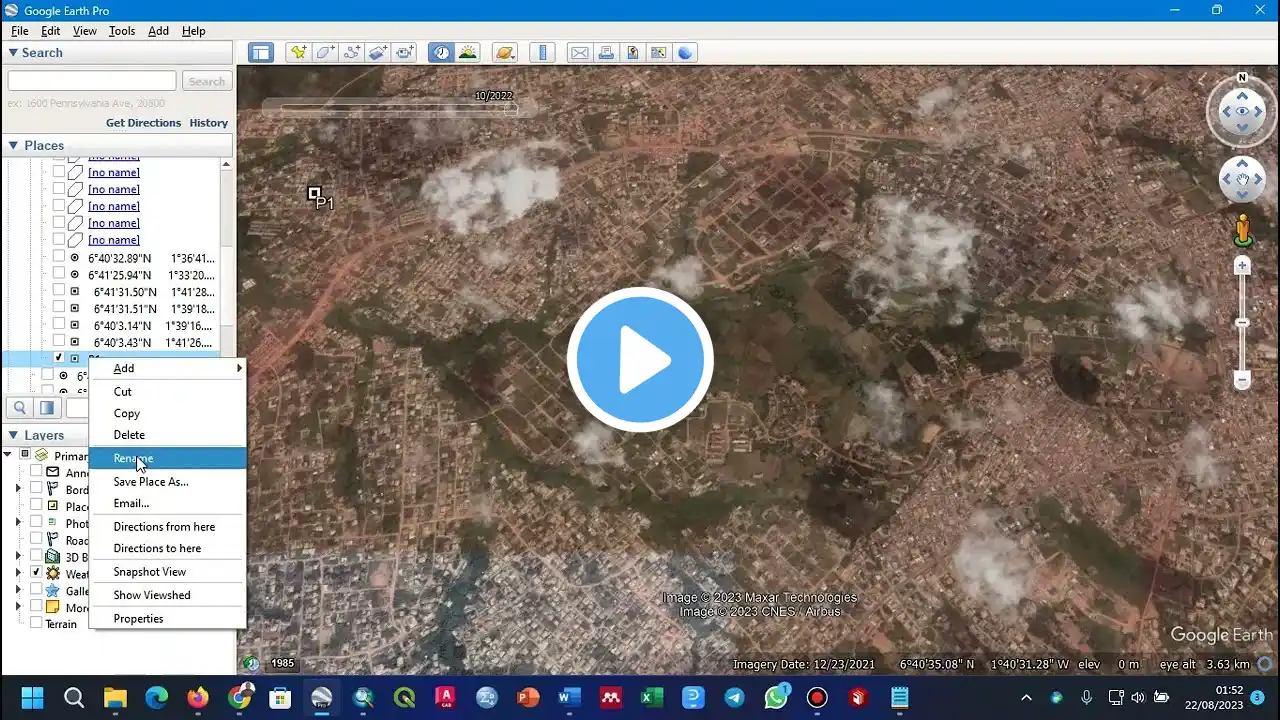
Task: Expand the Borders layer node
Action: pyautogui.click(x=18, y=489)
